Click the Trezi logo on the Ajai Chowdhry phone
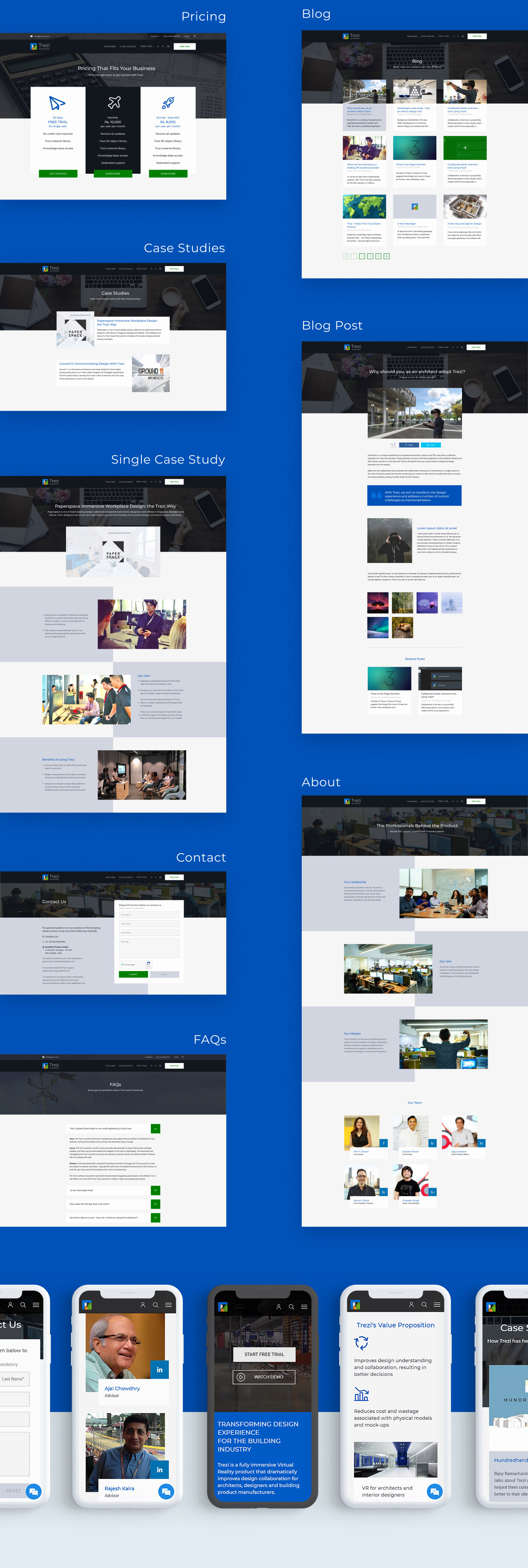 87,1305
